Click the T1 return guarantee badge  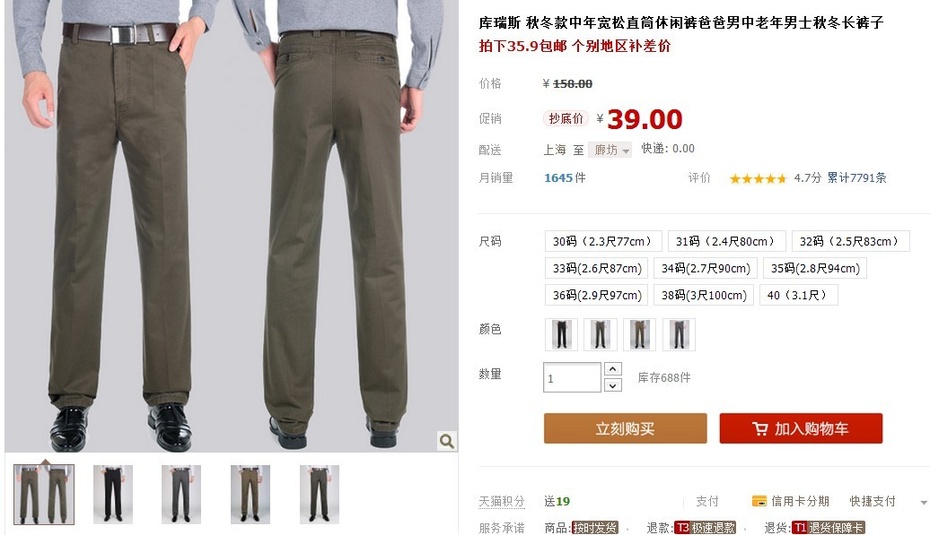point(828,527)
